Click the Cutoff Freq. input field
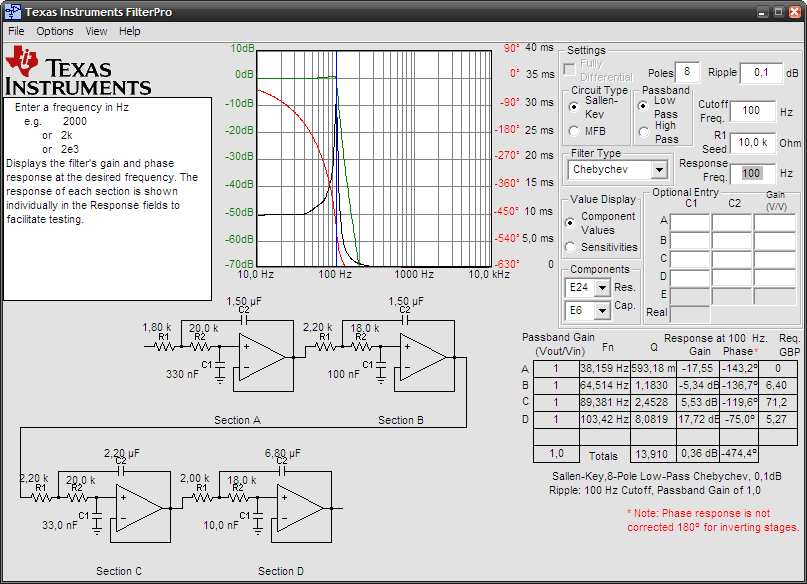807x584 pixels. point(752,111)
